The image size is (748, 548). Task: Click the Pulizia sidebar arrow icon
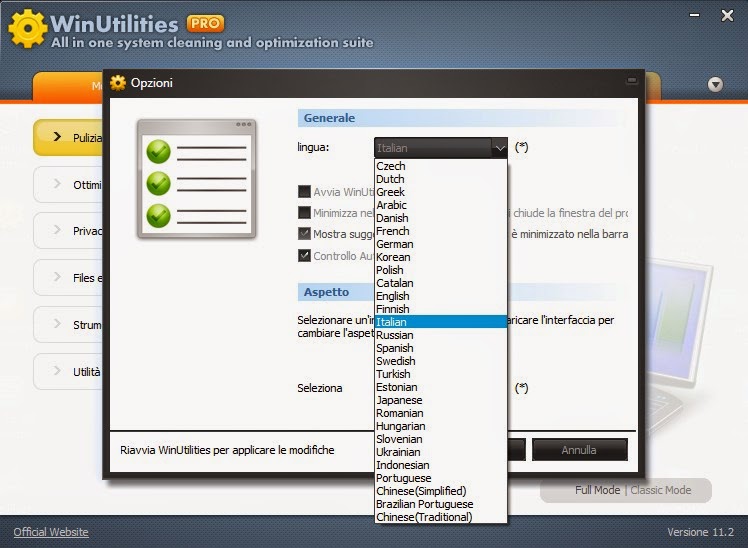(x=57, y=137)
